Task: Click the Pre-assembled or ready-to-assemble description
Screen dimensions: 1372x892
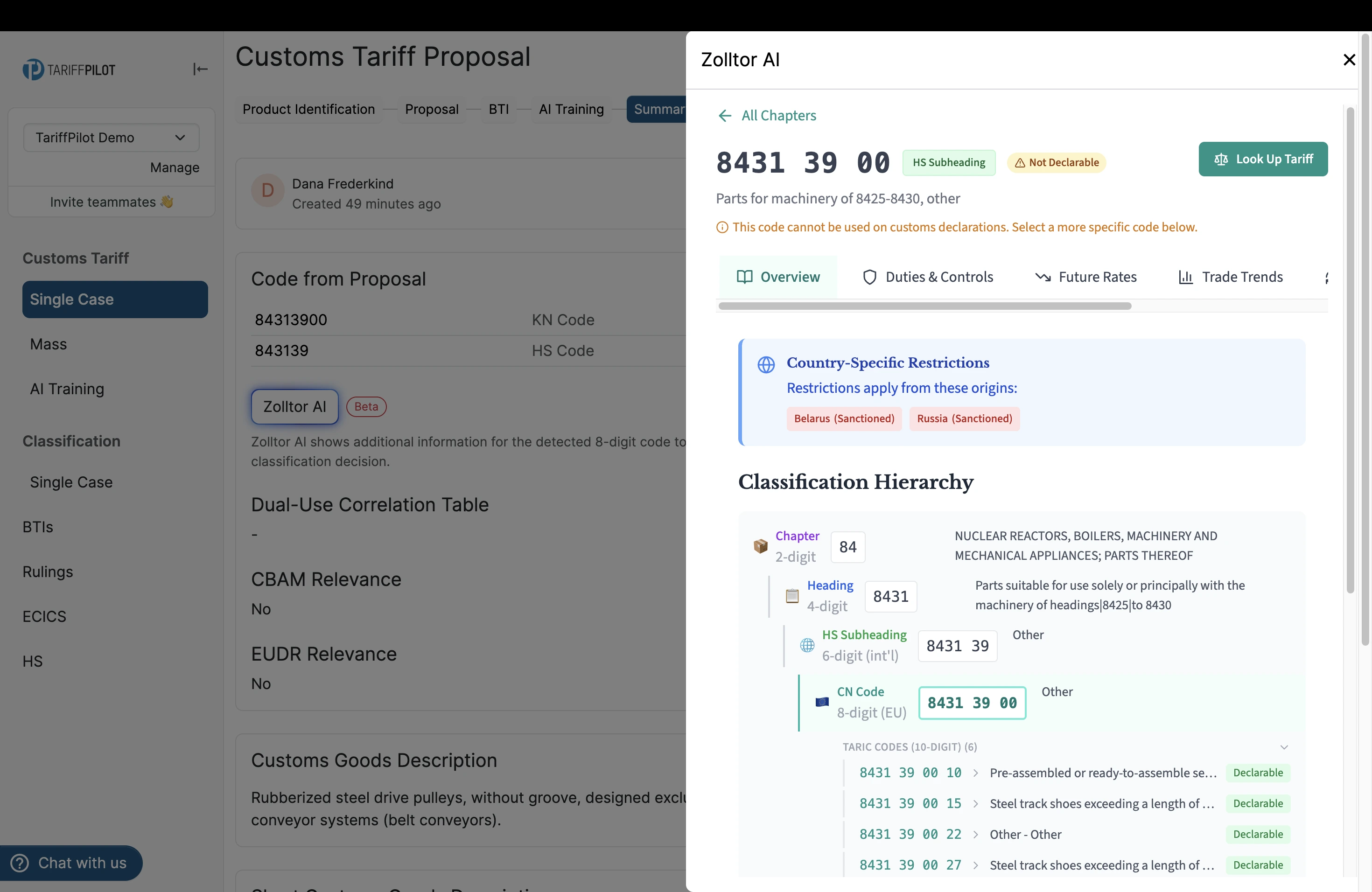Action: coord(1103,773)
